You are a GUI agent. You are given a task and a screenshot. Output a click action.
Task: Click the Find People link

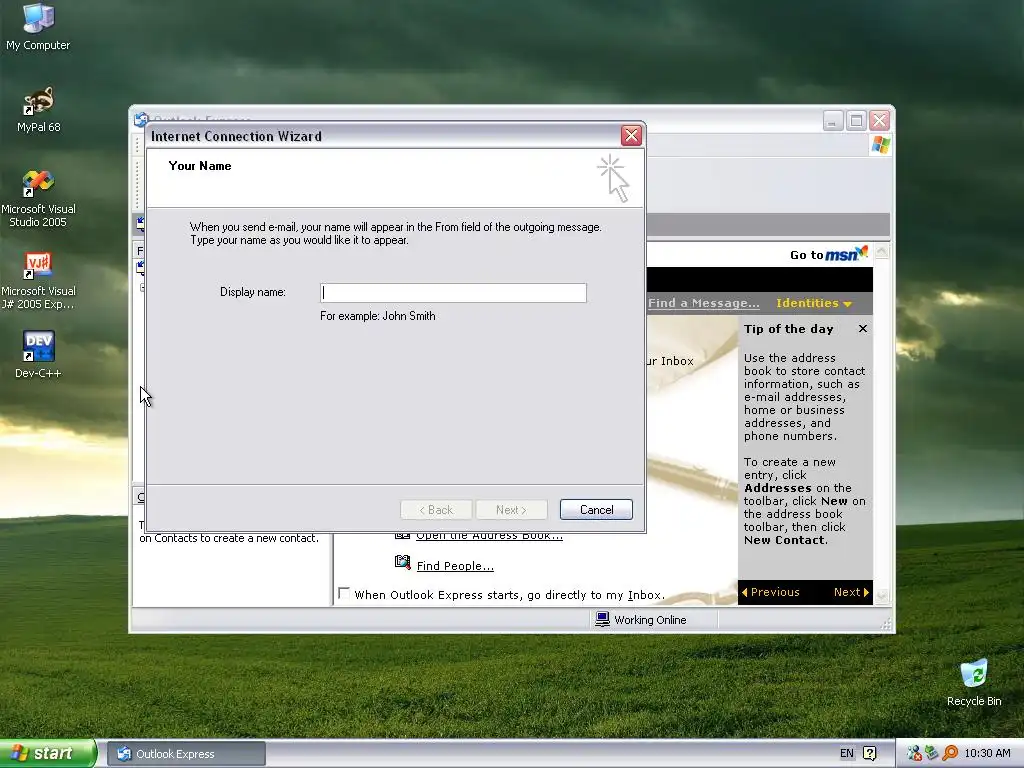455,566
